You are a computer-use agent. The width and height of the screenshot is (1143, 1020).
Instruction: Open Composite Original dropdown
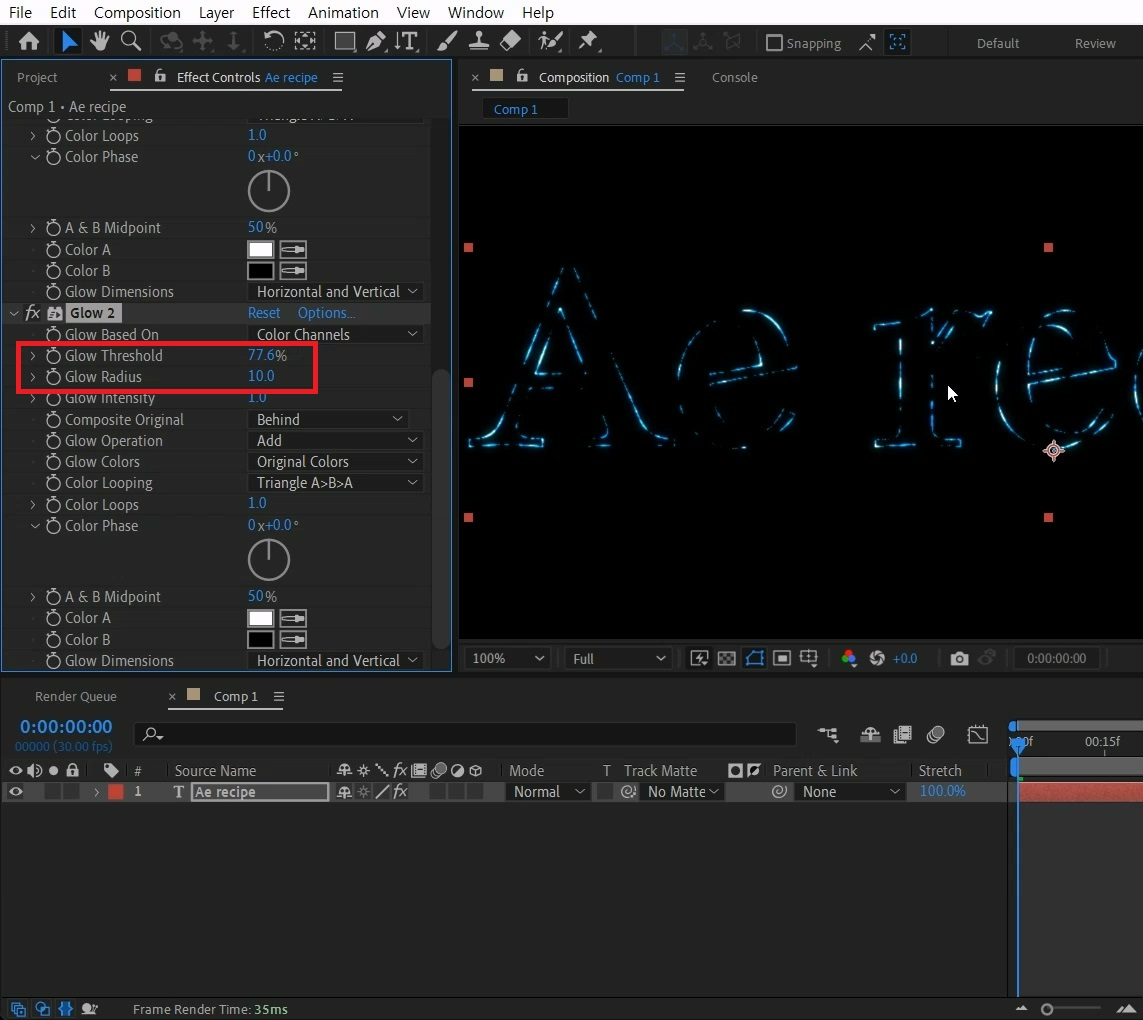pyautogui.click(x=327, y=419)
